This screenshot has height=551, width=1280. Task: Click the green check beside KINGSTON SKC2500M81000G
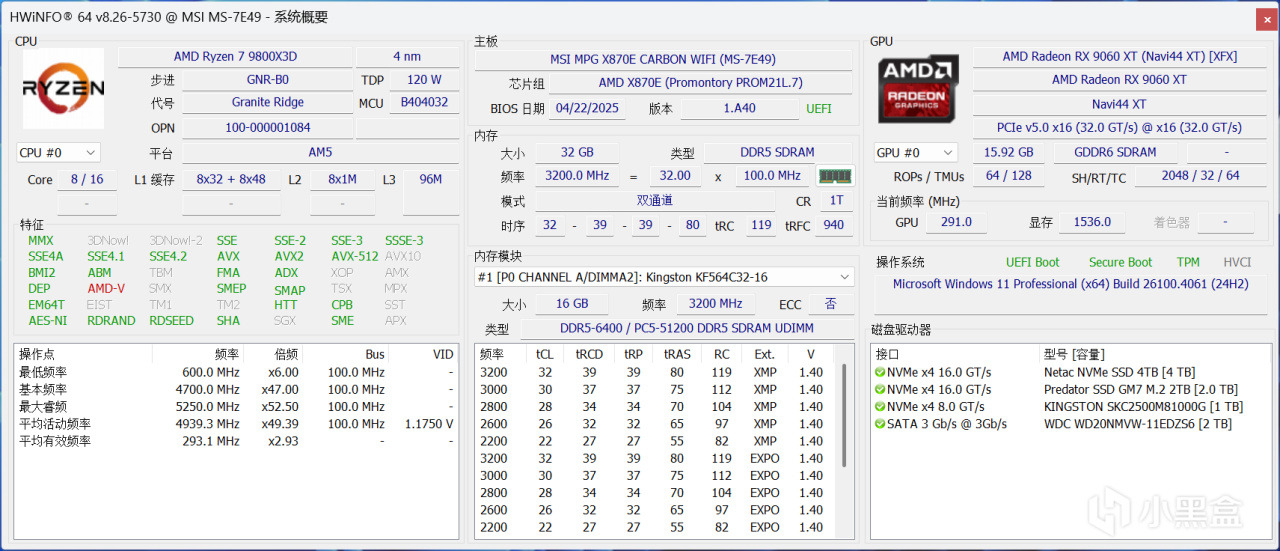tap(880, 406)
